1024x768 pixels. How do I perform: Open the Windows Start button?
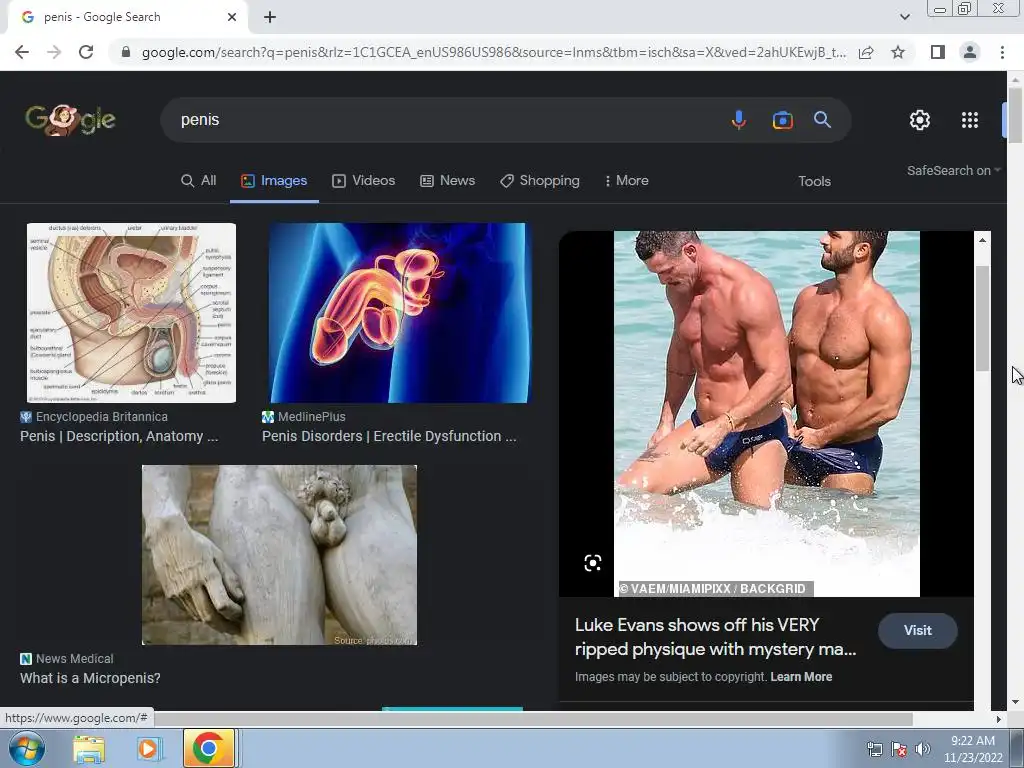[27, 748]
